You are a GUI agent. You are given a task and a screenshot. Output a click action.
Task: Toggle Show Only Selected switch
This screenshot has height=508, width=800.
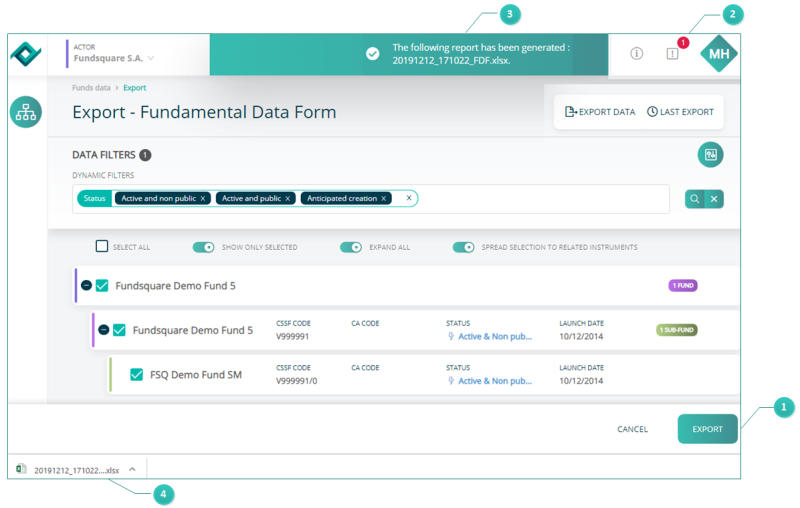pyautogui.click(x=204, y=247)
